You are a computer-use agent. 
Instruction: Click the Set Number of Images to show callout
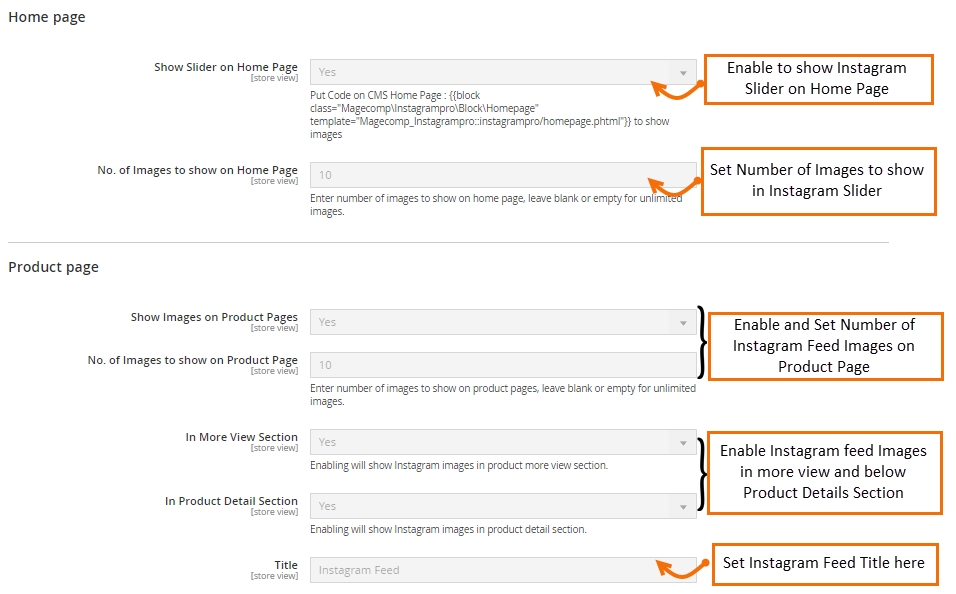tap(818, 181)
